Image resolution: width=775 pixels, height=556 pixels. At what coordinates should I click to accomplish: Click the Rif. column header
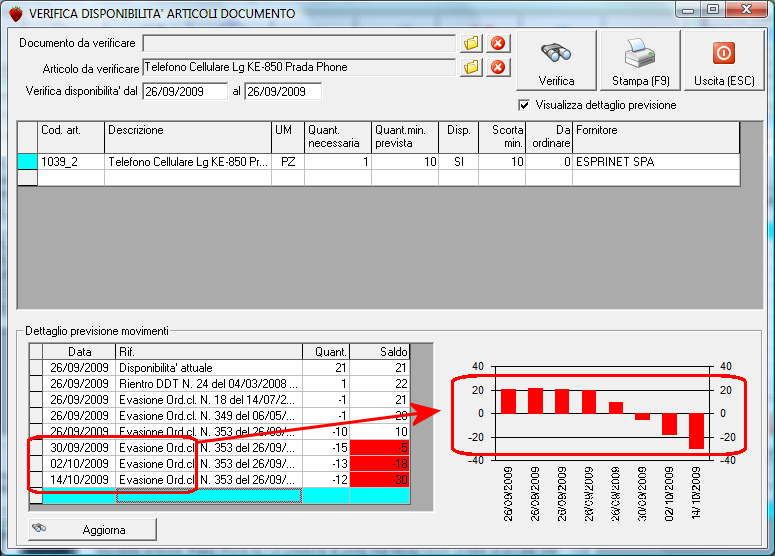tap(209, 351)
